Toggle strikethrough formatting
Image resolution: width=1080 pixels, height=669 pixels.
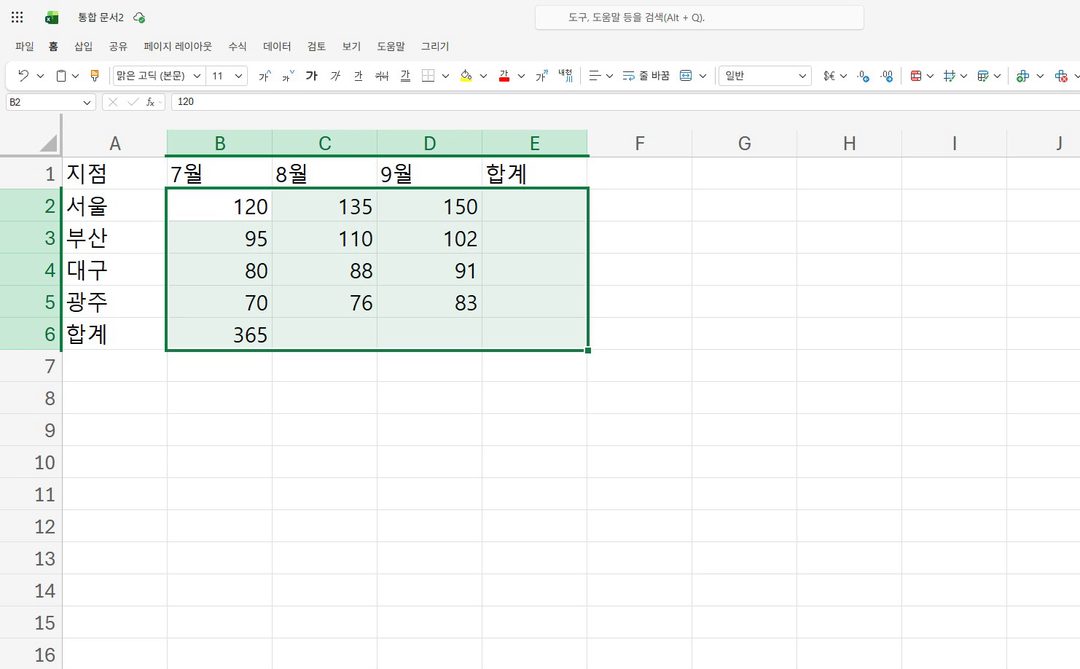click(382, 76)
